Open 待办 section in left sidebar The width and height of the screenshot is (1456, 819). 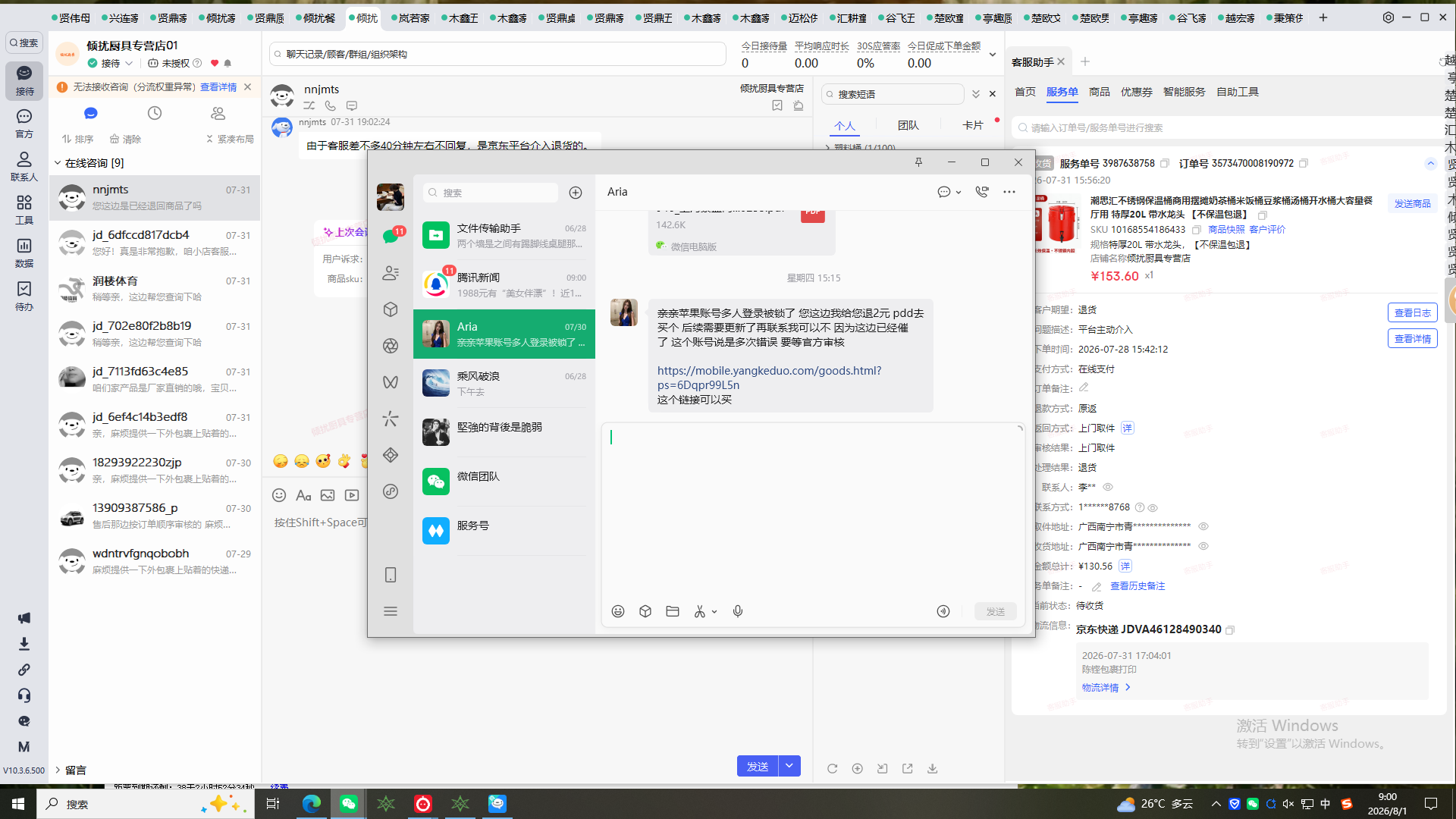24,296
